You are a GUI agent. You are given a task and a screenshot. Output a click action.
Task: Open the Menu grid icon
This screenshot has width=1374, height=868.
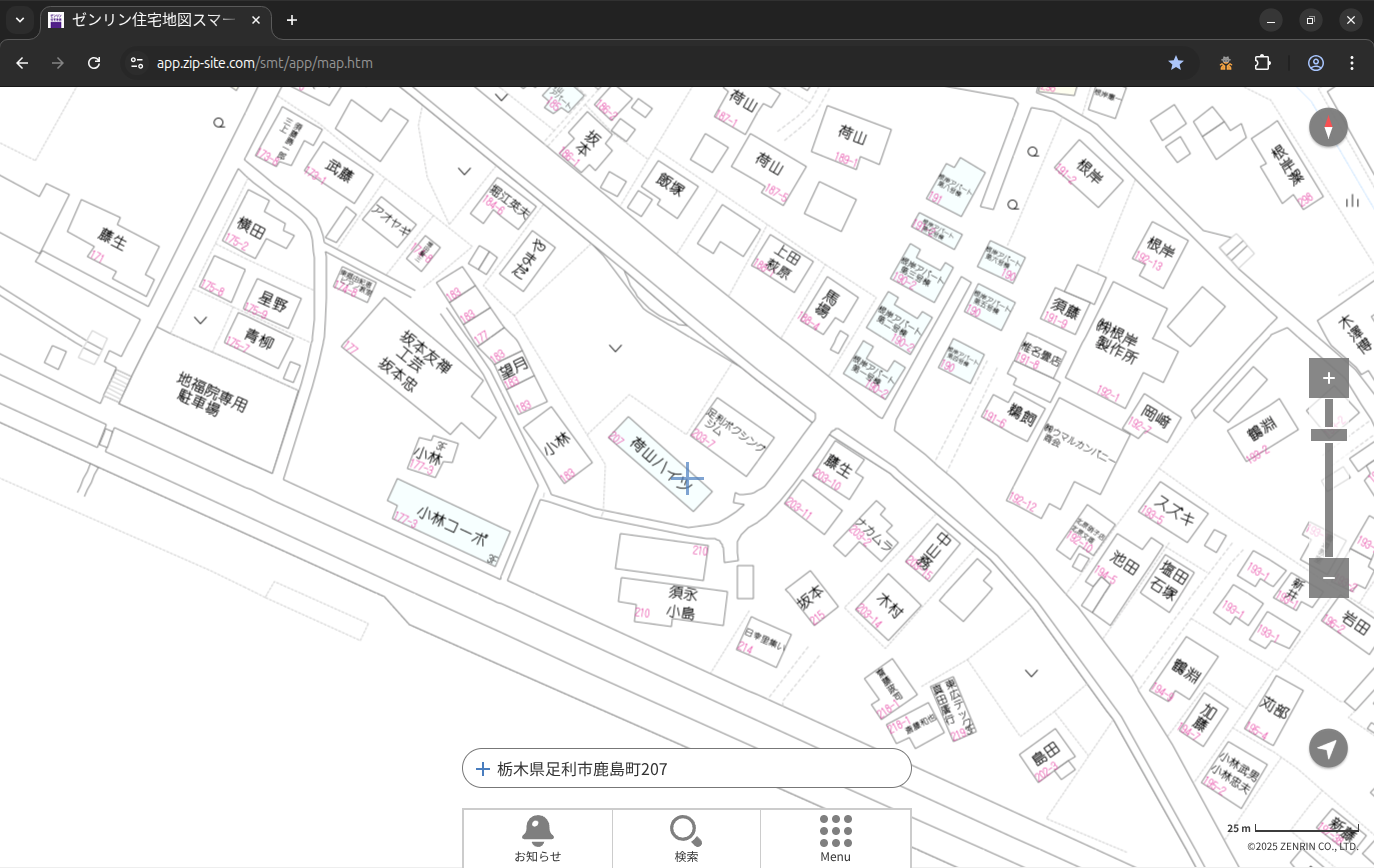point(835,838)
